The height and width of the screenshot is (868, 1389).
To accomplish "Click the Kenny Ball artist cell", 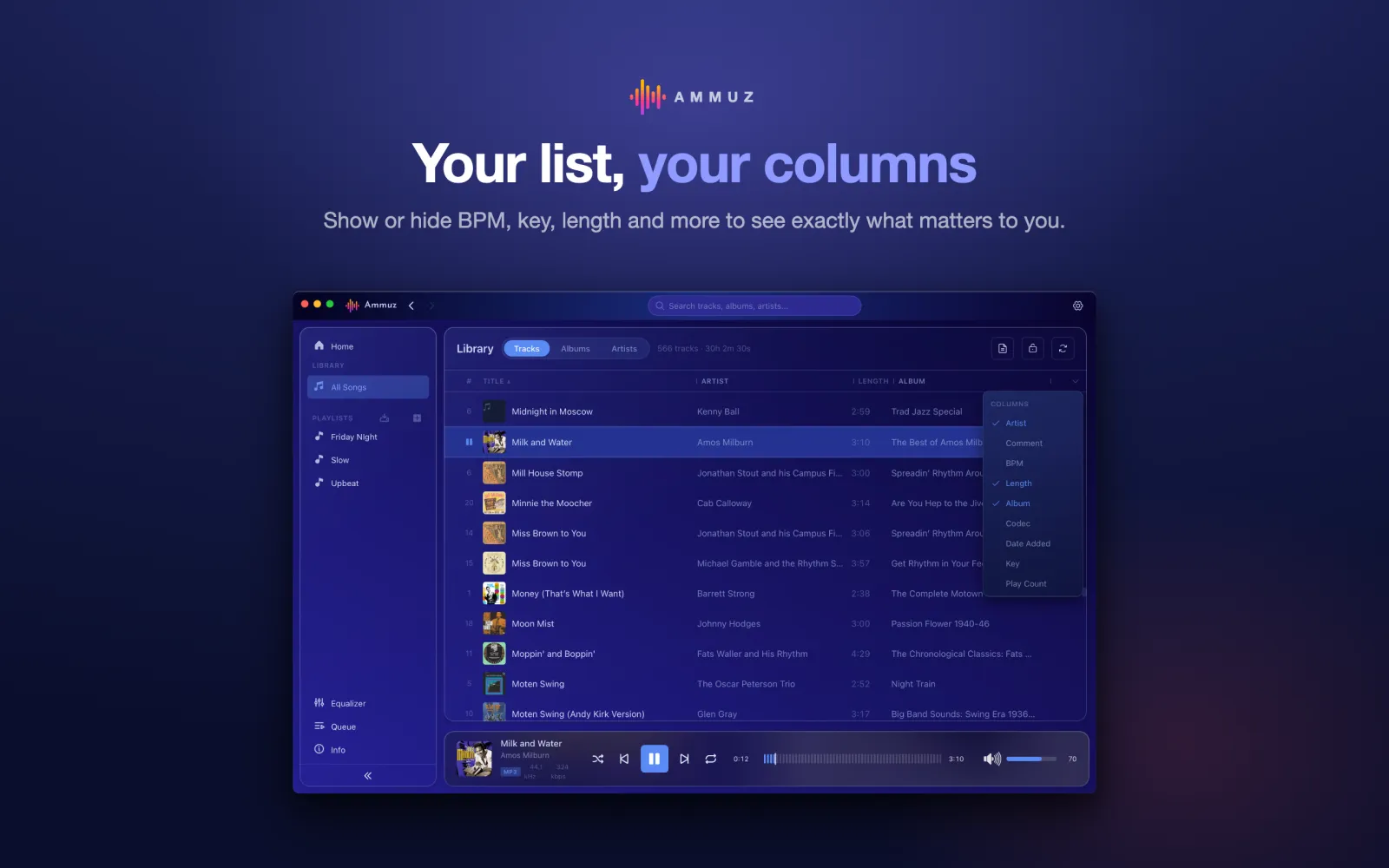I will (x=718, y=411).
